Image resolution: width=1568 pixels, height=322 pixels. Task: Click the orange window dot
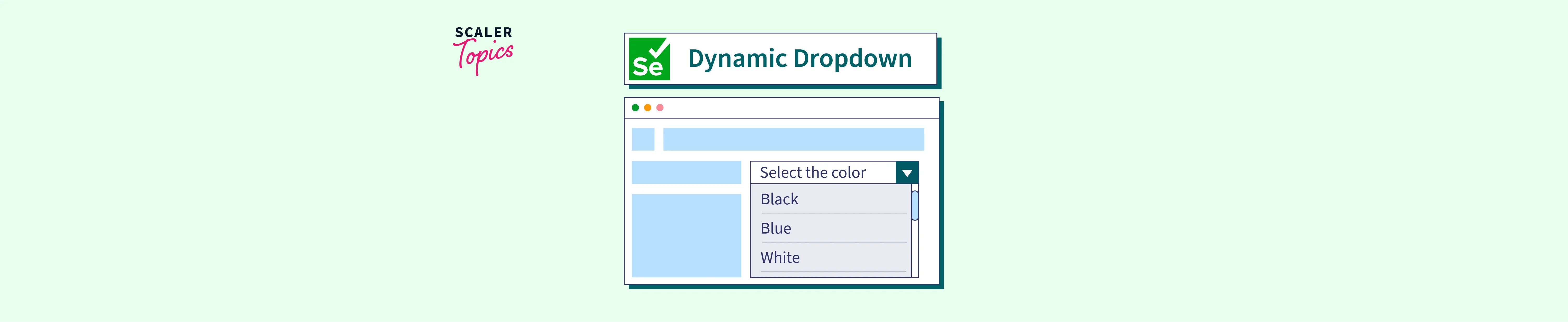tap(647, 108)
